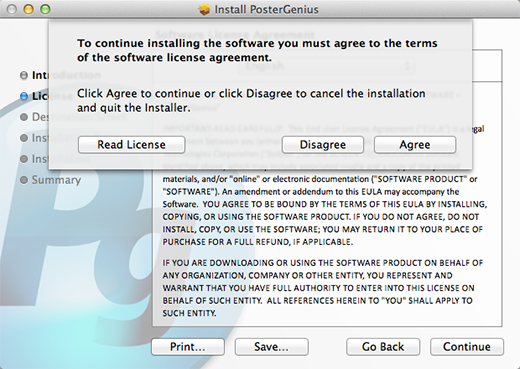The width and height of the screenshot is (520, 369).
Task: Click the Disagree button
Action: point(323,145)
